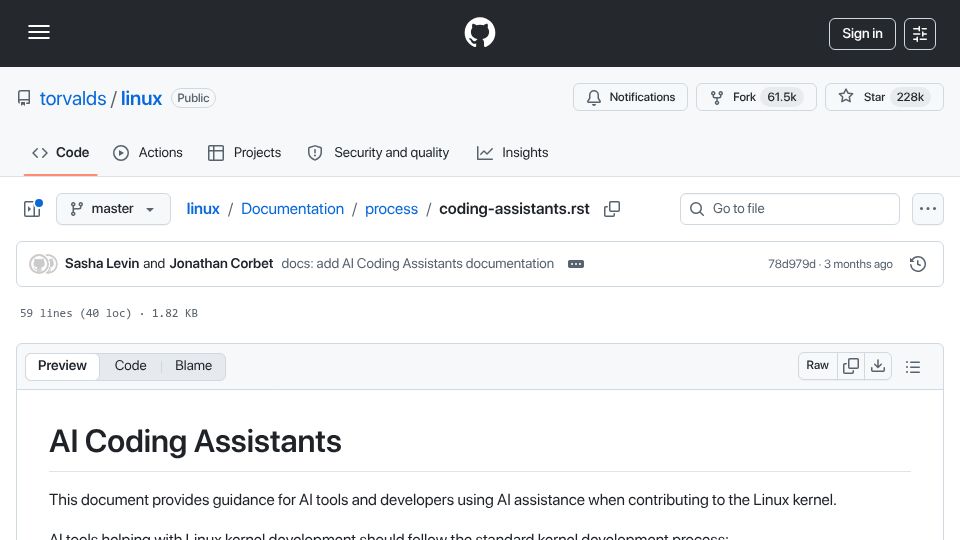Click the AI Coding Assistants heading
Viewport: 960px width, 540px height.
pos(195,441)
